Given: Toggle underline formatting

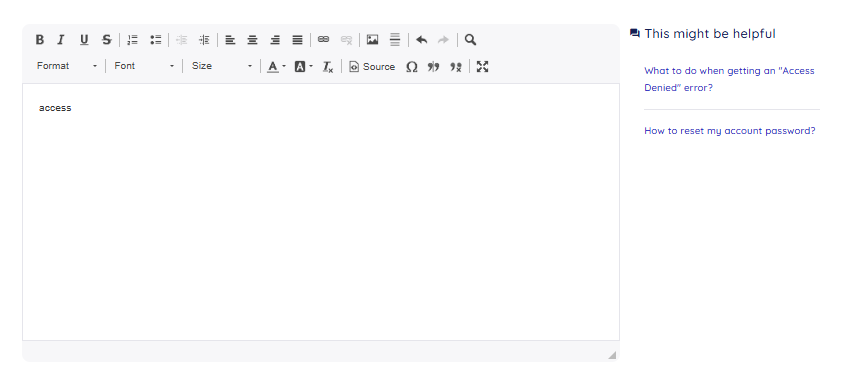Looking at the screenshot, I should [x=84, y=40].
